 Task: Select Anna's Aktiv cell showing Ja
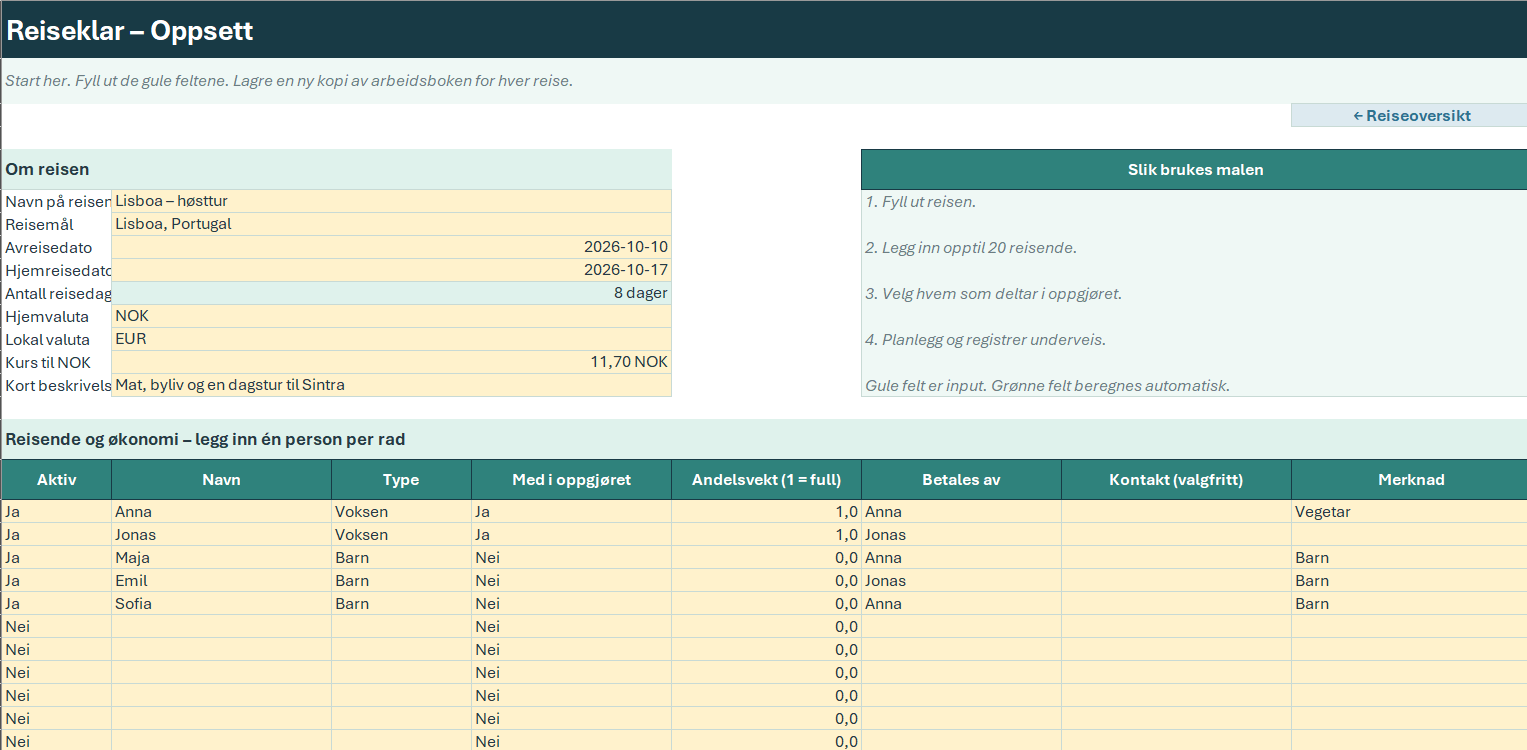coord(56,512)
